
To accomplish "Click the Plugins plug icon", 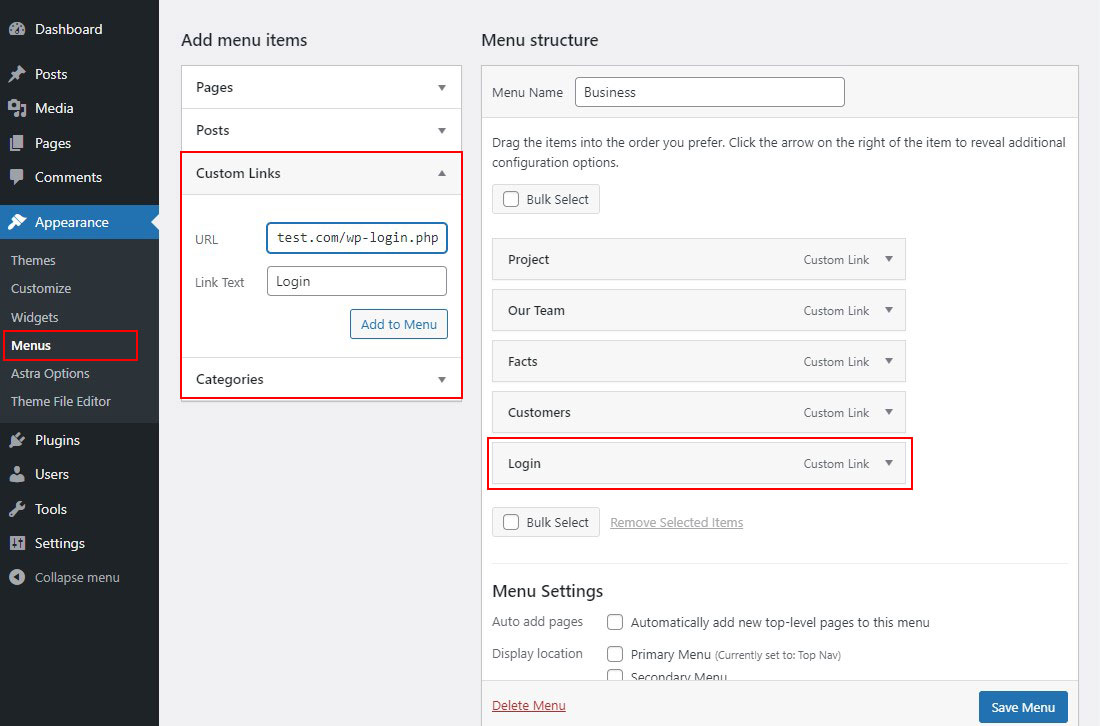I will tap(17, 440).
